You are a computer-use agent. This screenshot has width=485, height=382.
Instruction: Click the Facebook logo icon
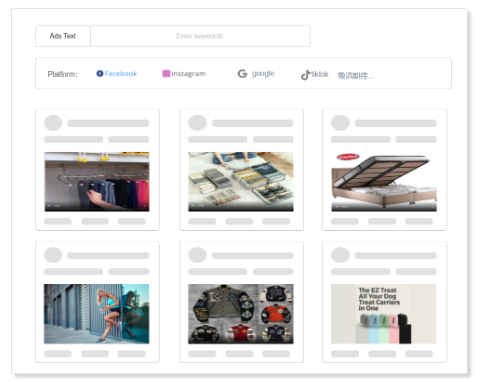point(100,74)
